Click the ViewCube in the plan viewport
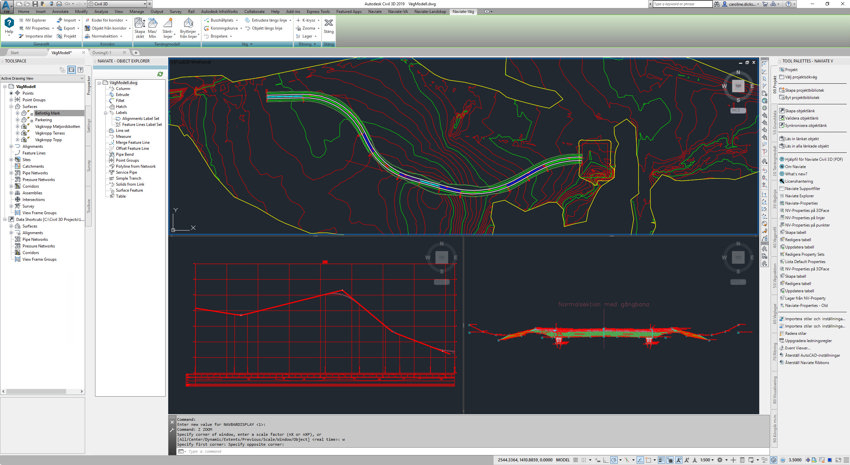Viewport: 850px width, 465px height. (x=738, y=88)
